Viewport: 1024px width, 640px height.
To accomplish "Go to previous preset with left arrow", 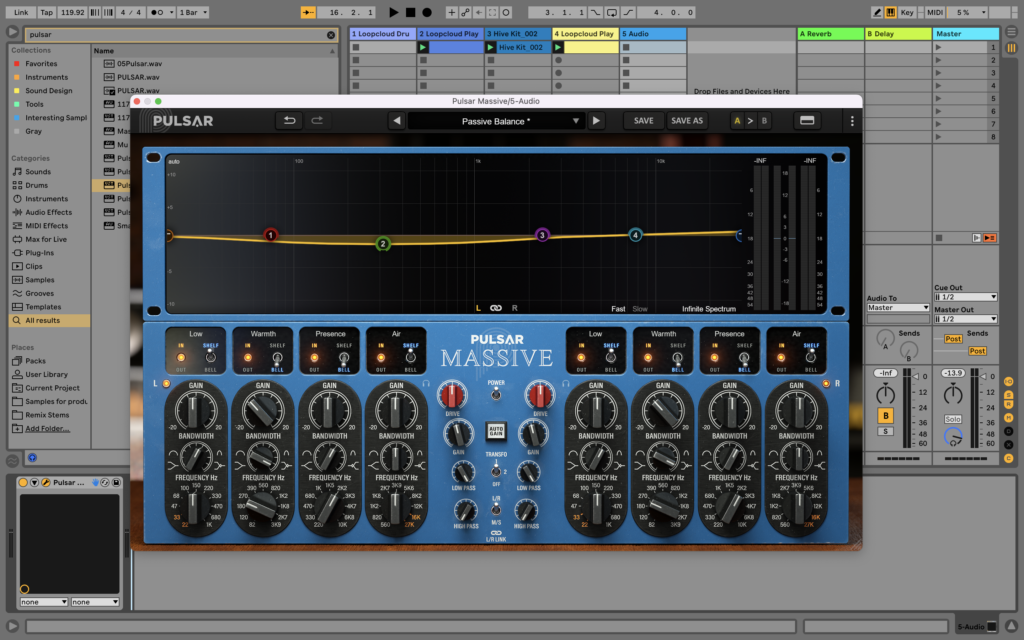I will point(396,121).
